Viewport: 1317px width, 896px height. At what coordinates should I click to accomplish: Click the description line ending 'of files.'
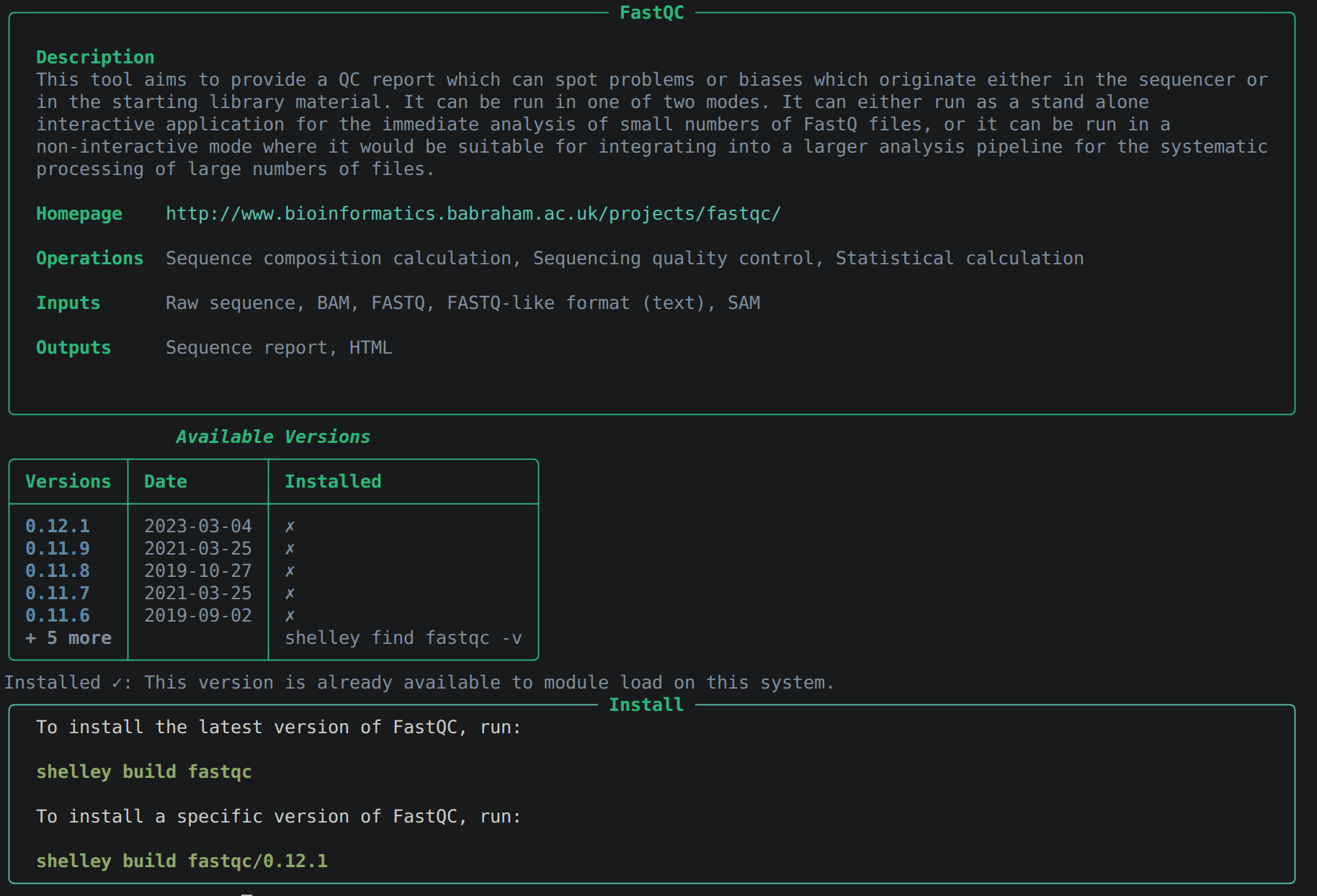(x=236, y=169)
